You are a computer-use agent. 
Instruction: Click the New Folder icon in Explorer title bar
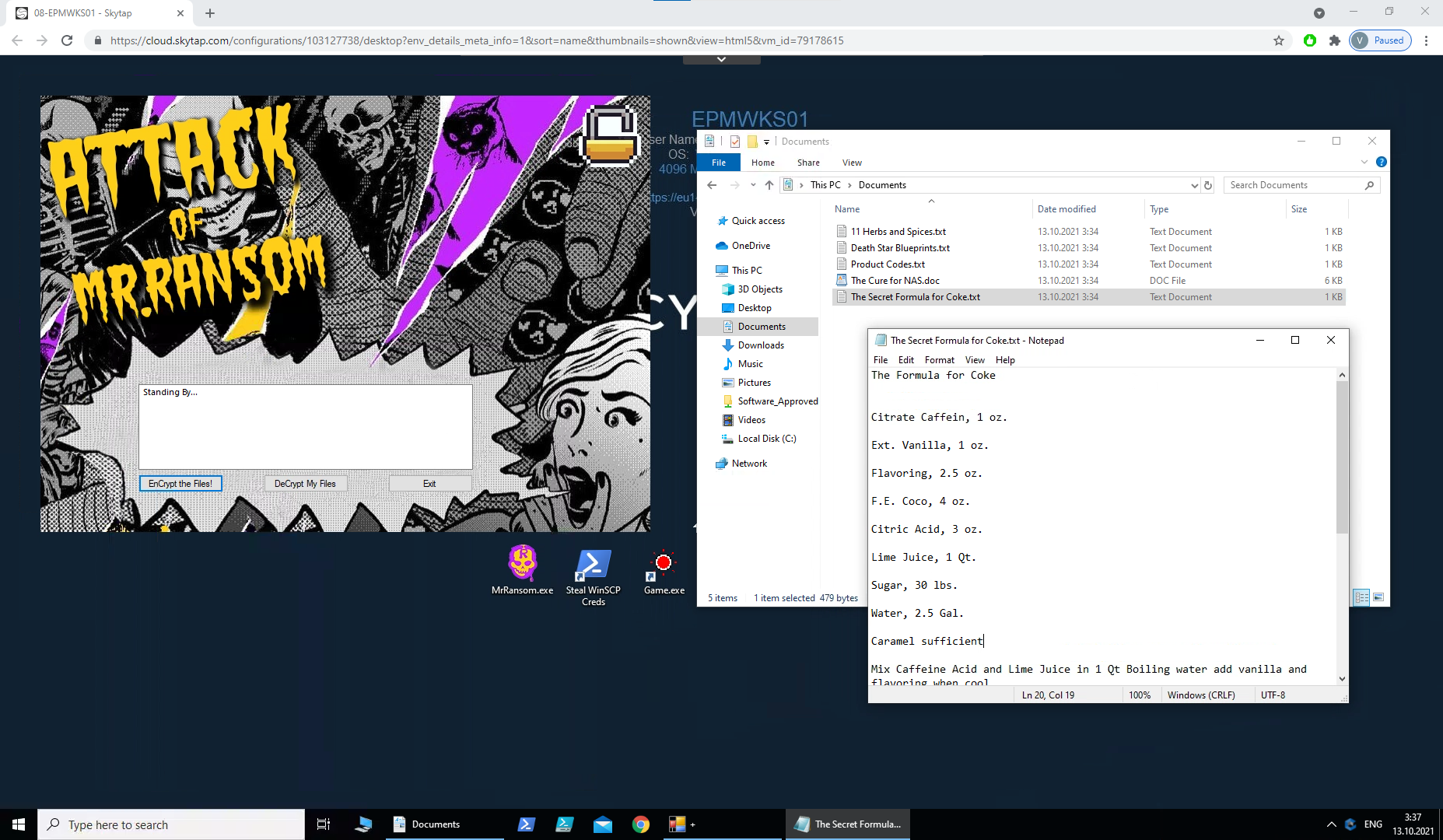tap(752, 141)
